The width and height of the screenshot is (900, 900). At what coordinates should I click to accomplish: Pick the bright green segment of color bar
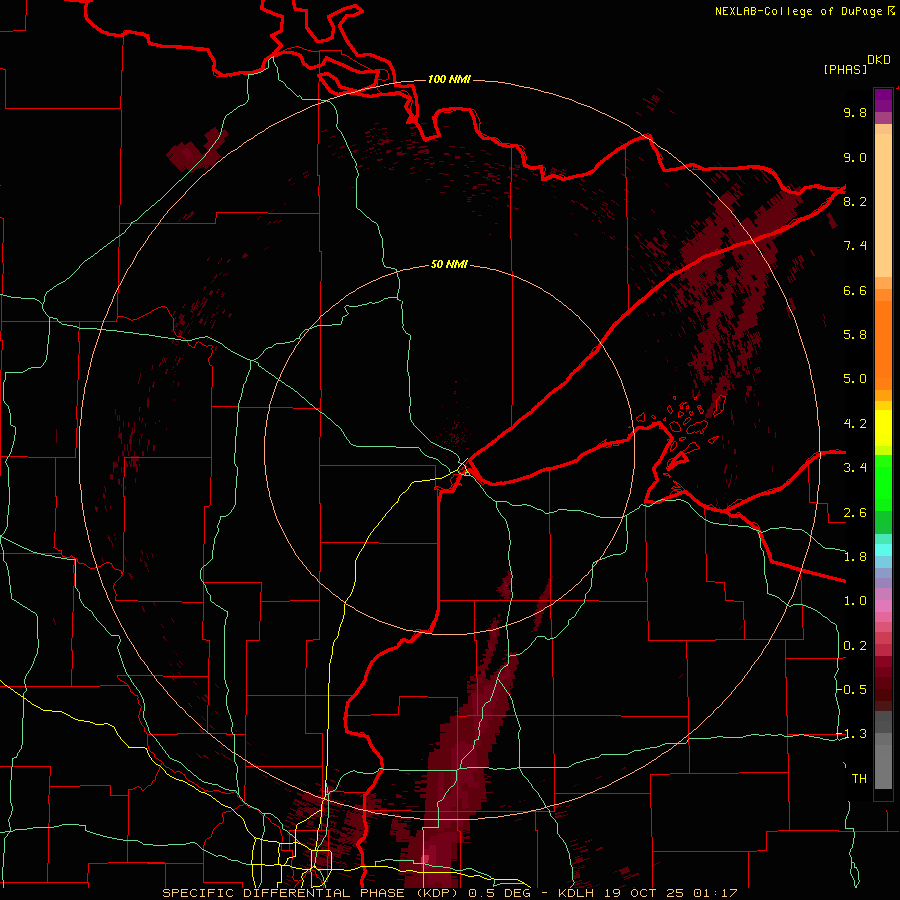[x=883, y=481]
